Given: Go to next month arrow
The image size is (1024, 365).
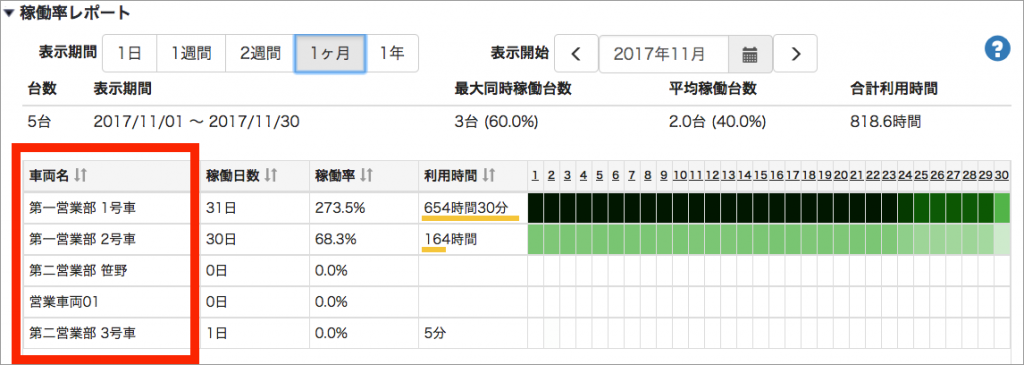Looking at the screenshot, I should click(795, 54).
